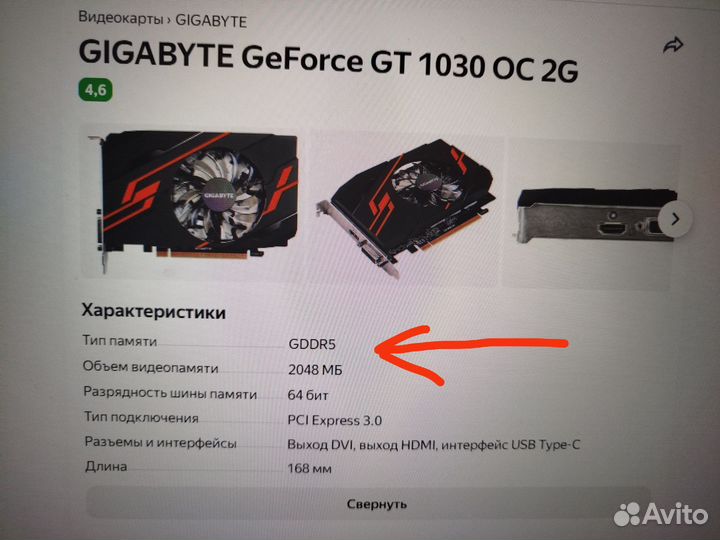Select the angled-view graphics card thumbnail
This screenshot has width=720, height=540.
click(x=406, y=209)
